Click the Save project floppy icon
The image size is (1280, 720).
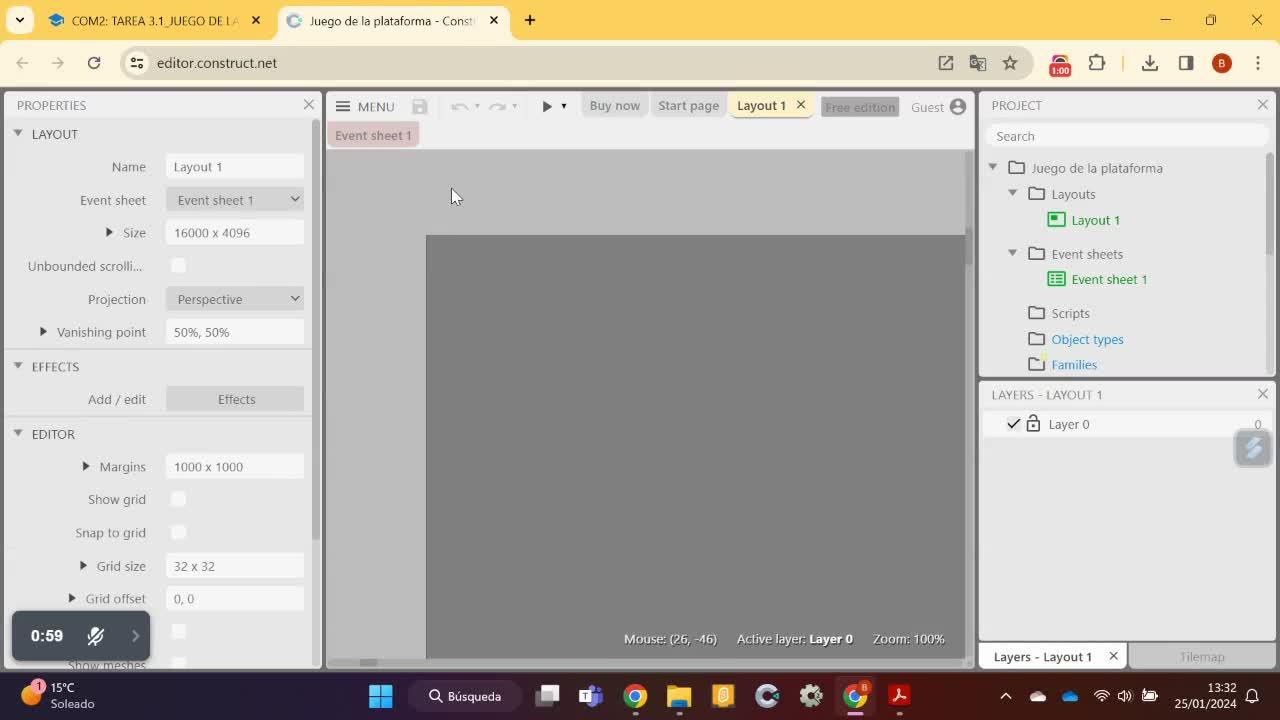pyautogui.click(x=420, y=106)
